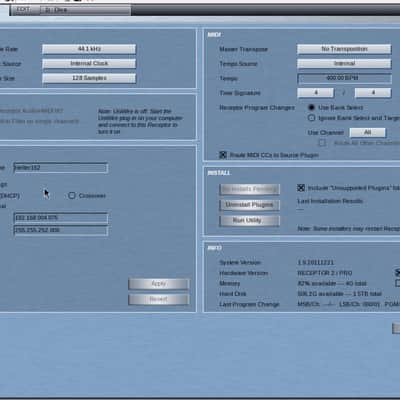Click the Memory available value text
This screenshot has width=400, height=400.
pyautogui.click(x=332, y=283)
